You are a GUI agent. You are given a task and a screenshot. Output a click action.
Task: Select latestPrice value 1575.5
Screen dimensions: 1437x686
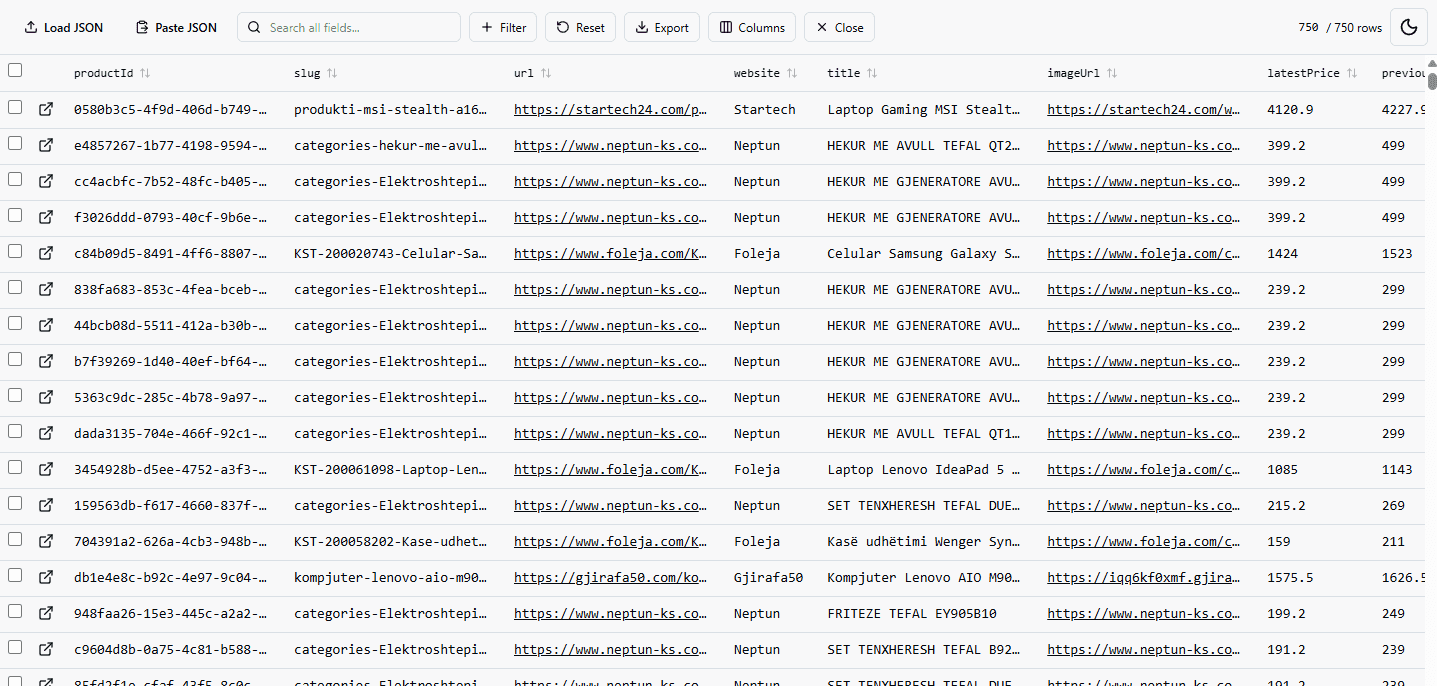tap(1290, 578)
